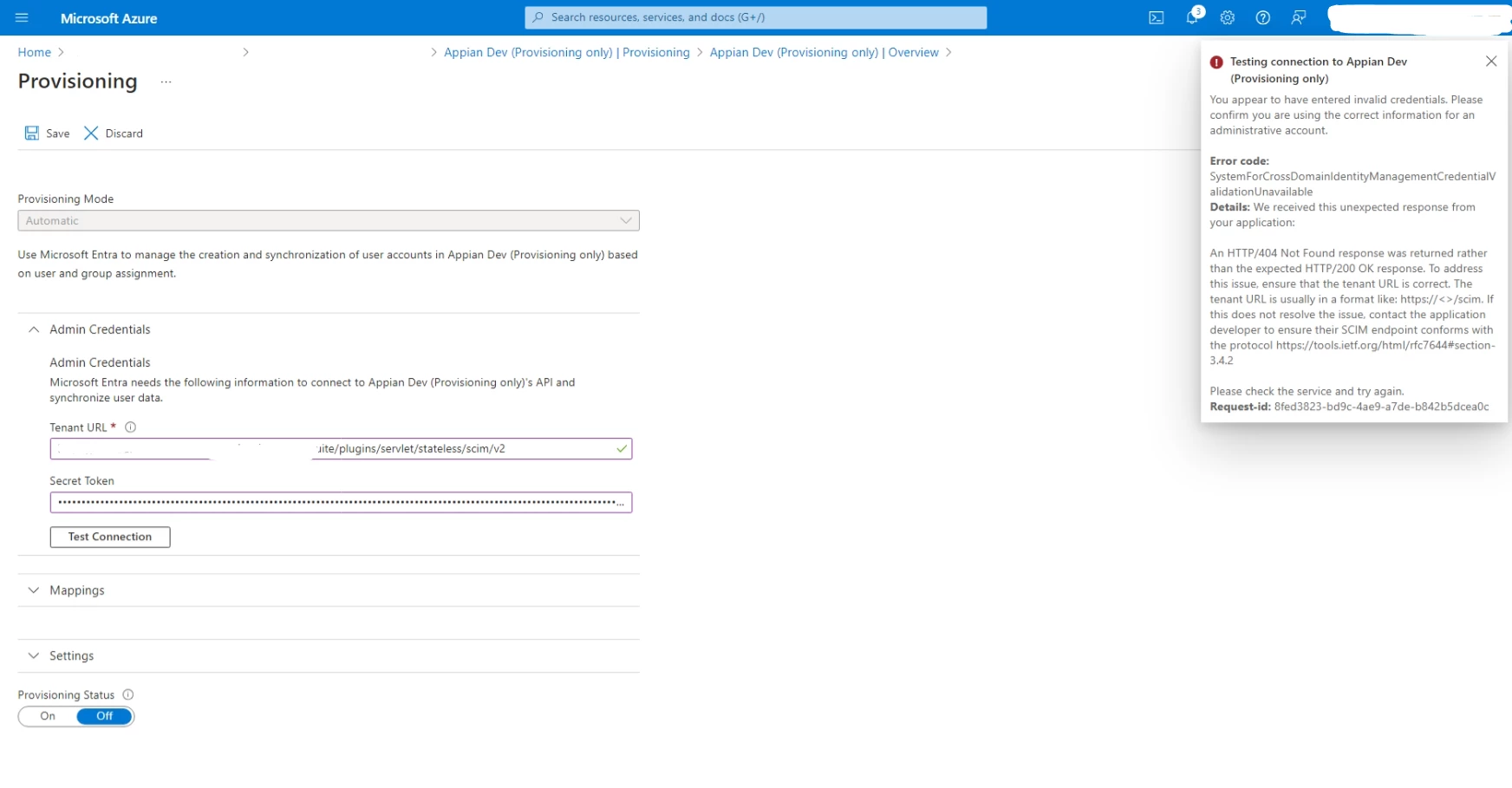Open Appian Dev Overview breadcrumb link
The image size is (1512, 788).
point(824,53)
